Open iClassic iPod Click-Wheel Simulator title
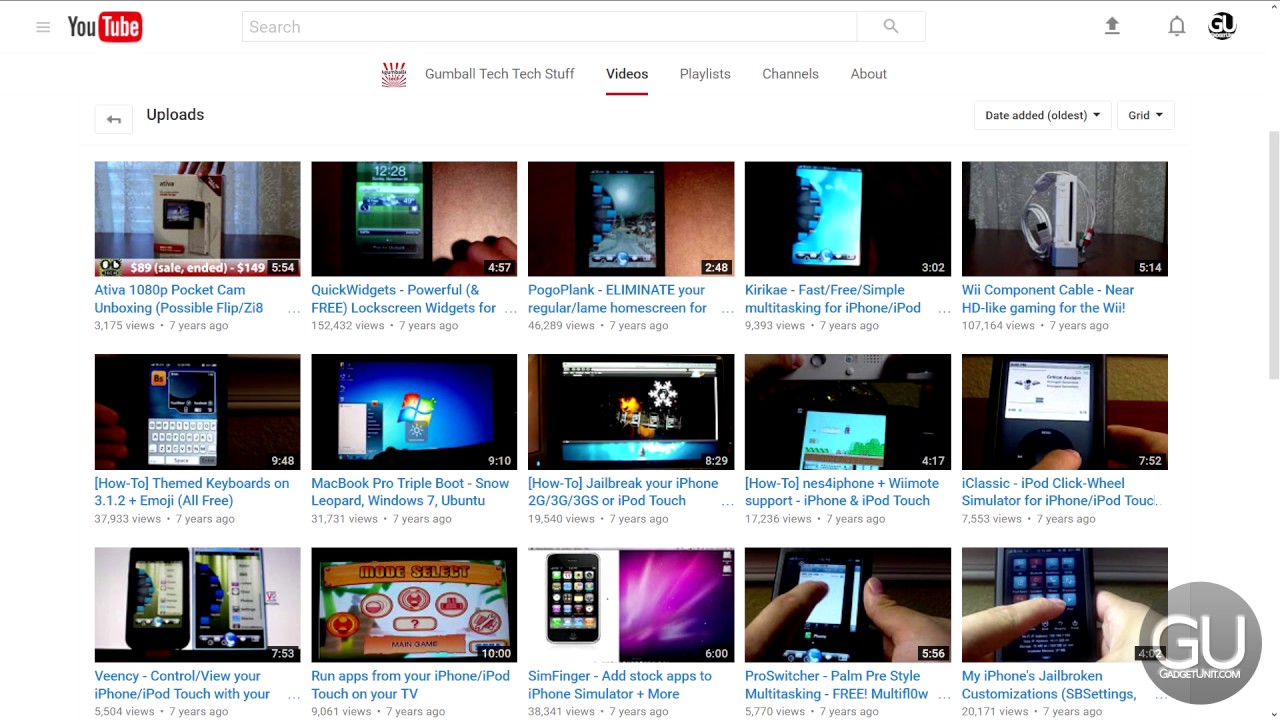The width and height of the screenshot is (1280, 720). pos(1059,492)
